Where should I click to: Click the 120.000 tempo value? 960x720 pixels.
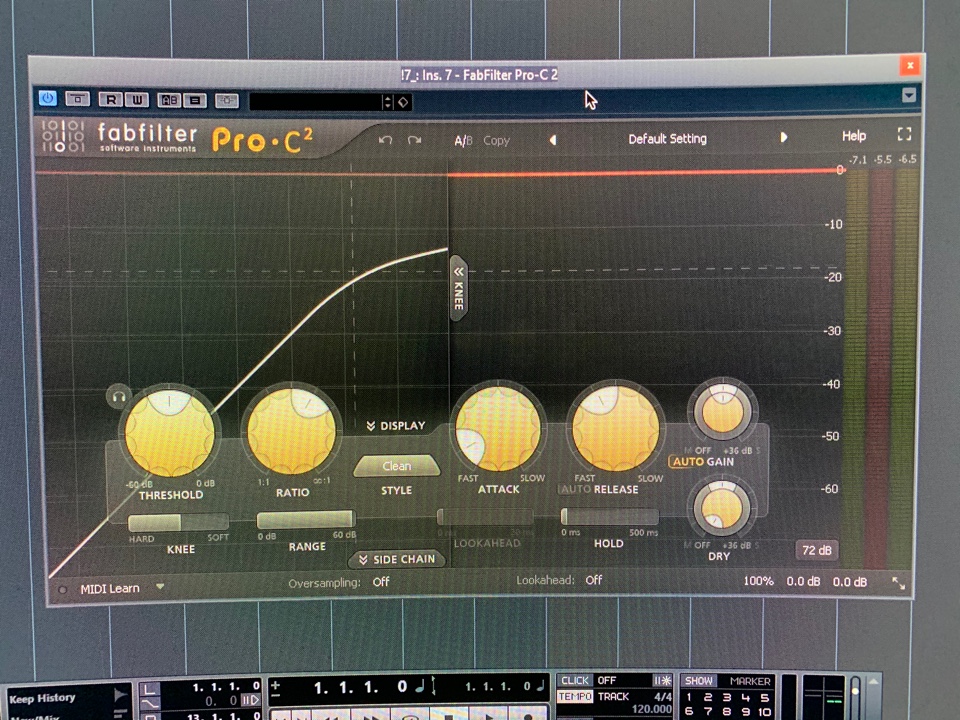pyautogui.click(x=651, y=709)
